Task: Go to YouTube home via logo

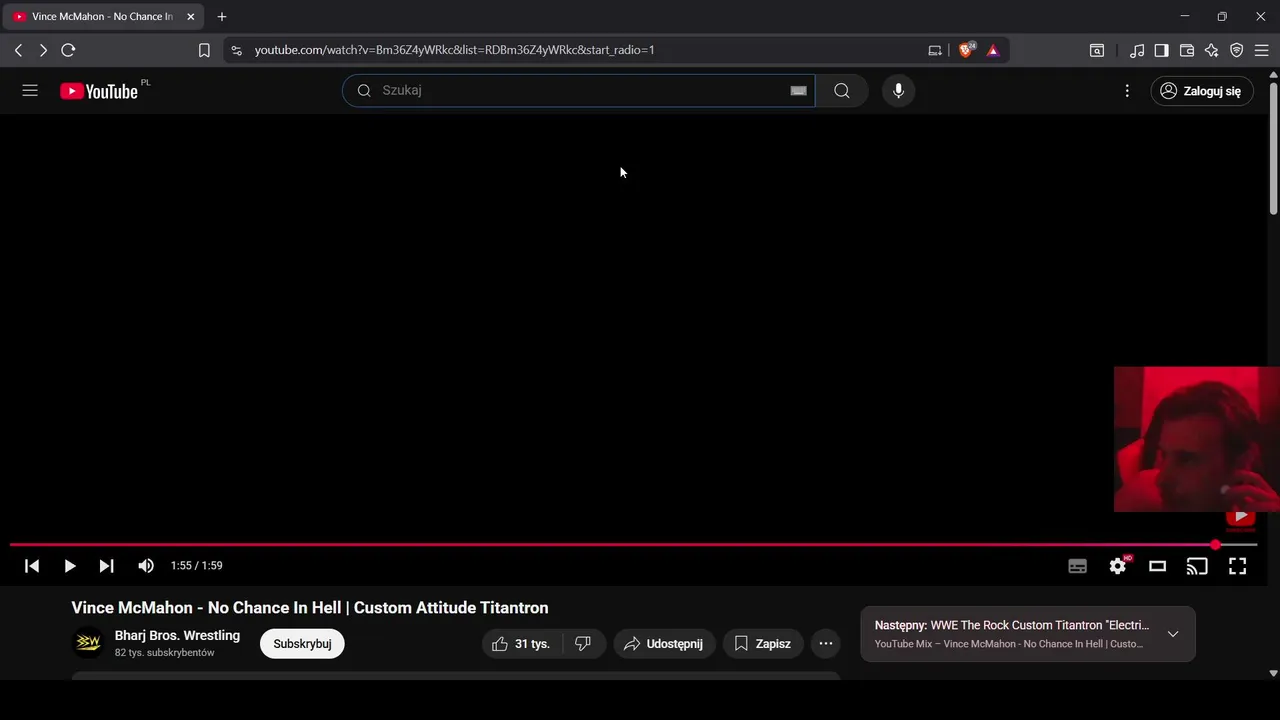Action: coord(98,91)
